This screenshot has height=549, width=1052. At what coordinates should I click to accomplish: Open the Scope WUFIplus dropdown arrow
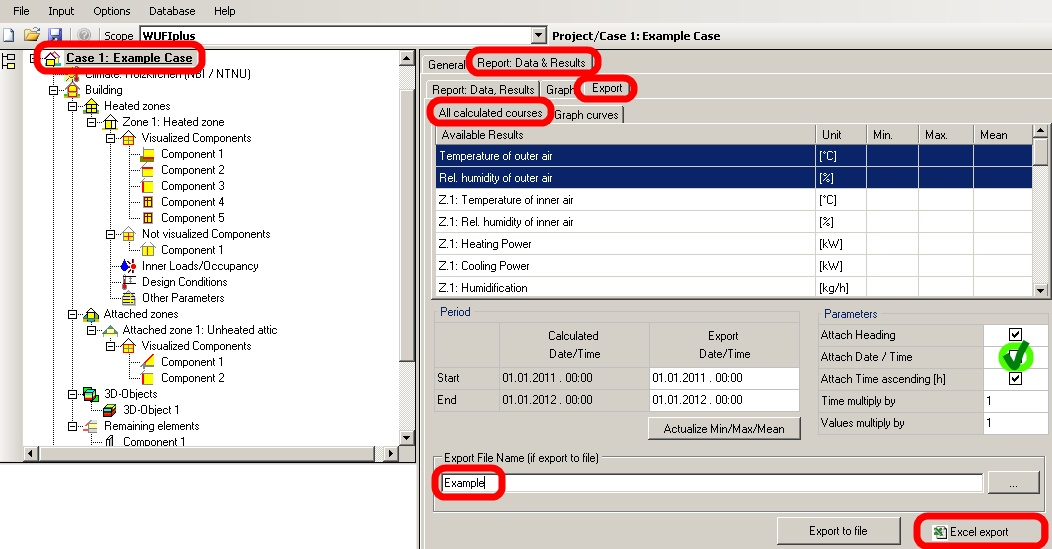539,36
